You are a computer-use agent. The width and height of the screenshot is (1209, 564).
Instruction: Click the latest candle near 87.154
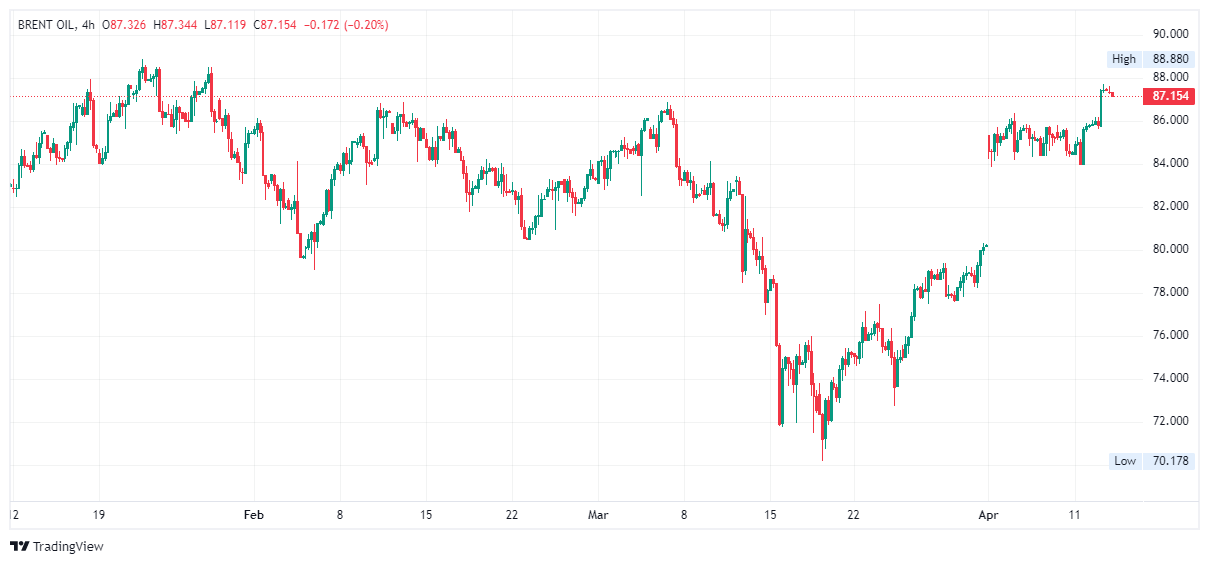tap(1112, 95)
